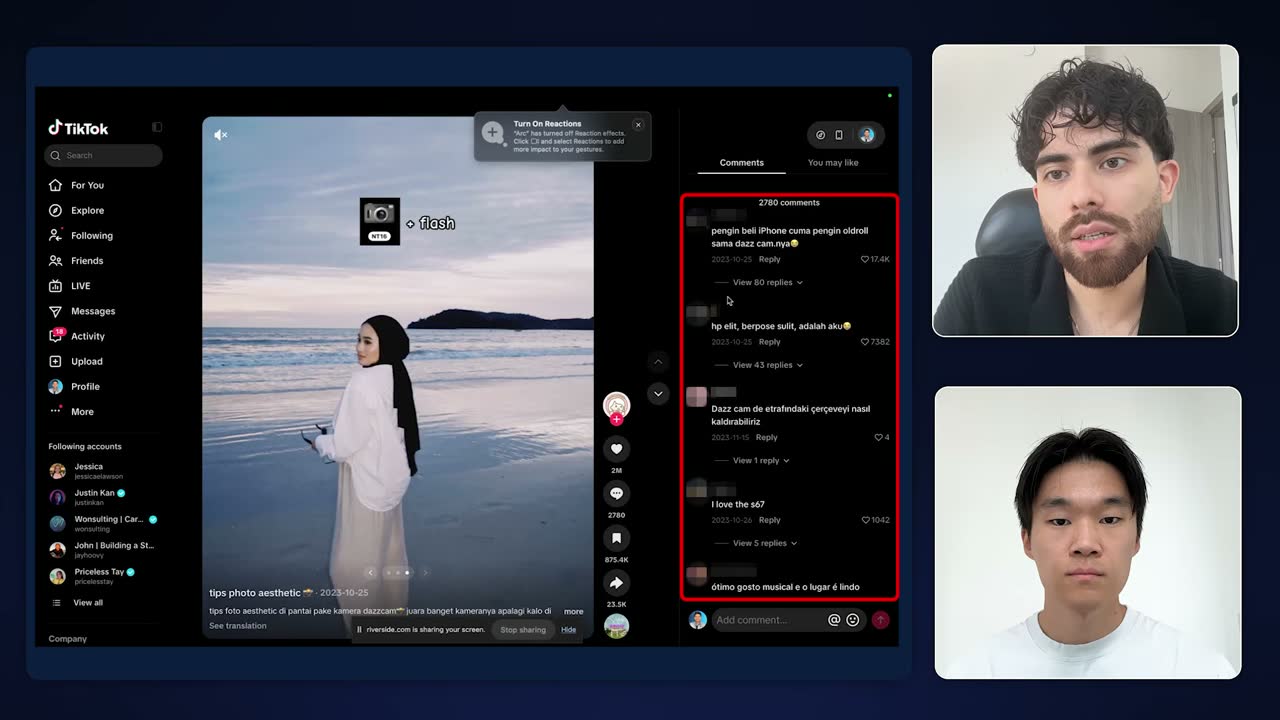Post comment with the red arrow button
The width and height of the screenshot is (1280, 720).
pyautogui.click(x=881, y=620)
